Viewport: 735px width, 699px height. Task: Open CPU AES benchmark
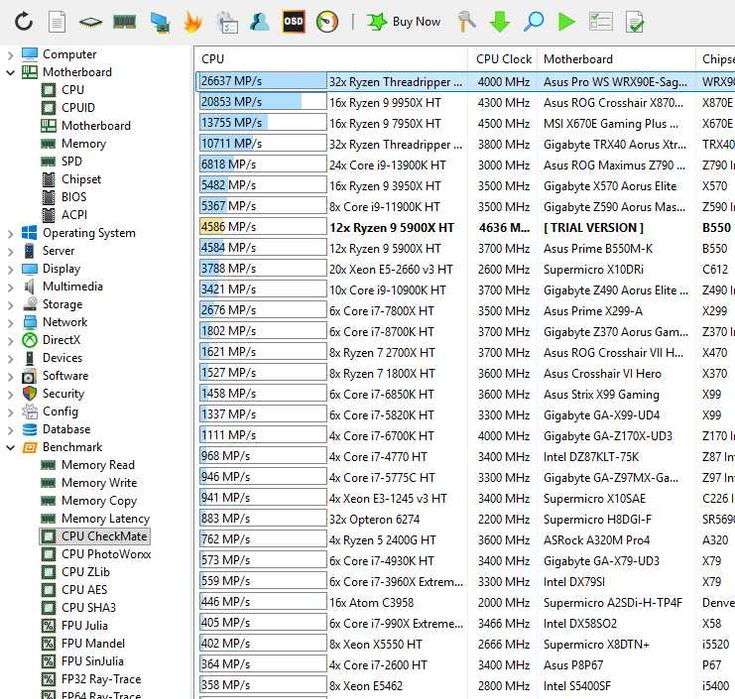[84, 589]
